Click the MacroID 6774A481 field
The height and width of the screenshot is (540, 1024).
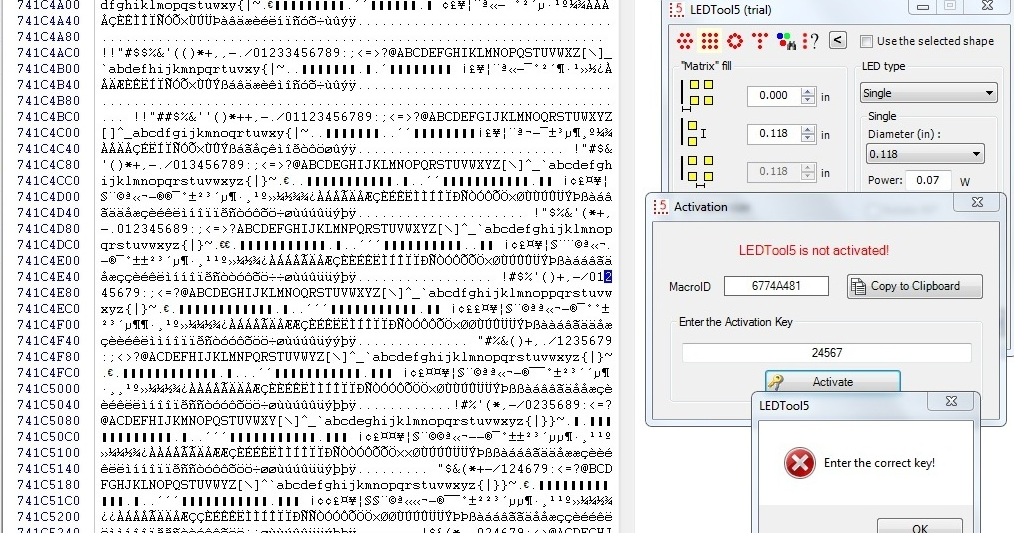pyautogui.click(x=776, y=286)
